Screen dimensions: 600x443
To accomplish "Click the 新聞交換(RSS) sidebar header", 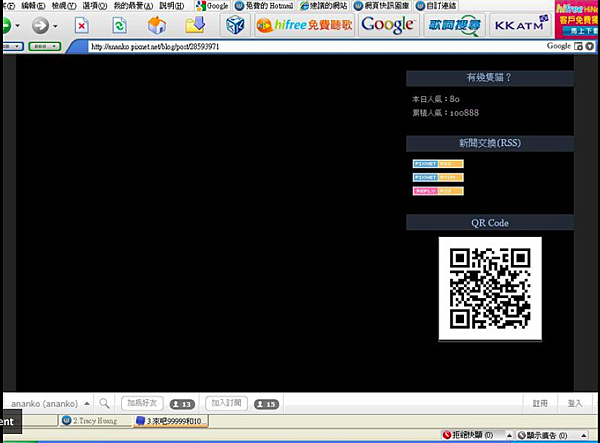I will click(x=489, y=143).
